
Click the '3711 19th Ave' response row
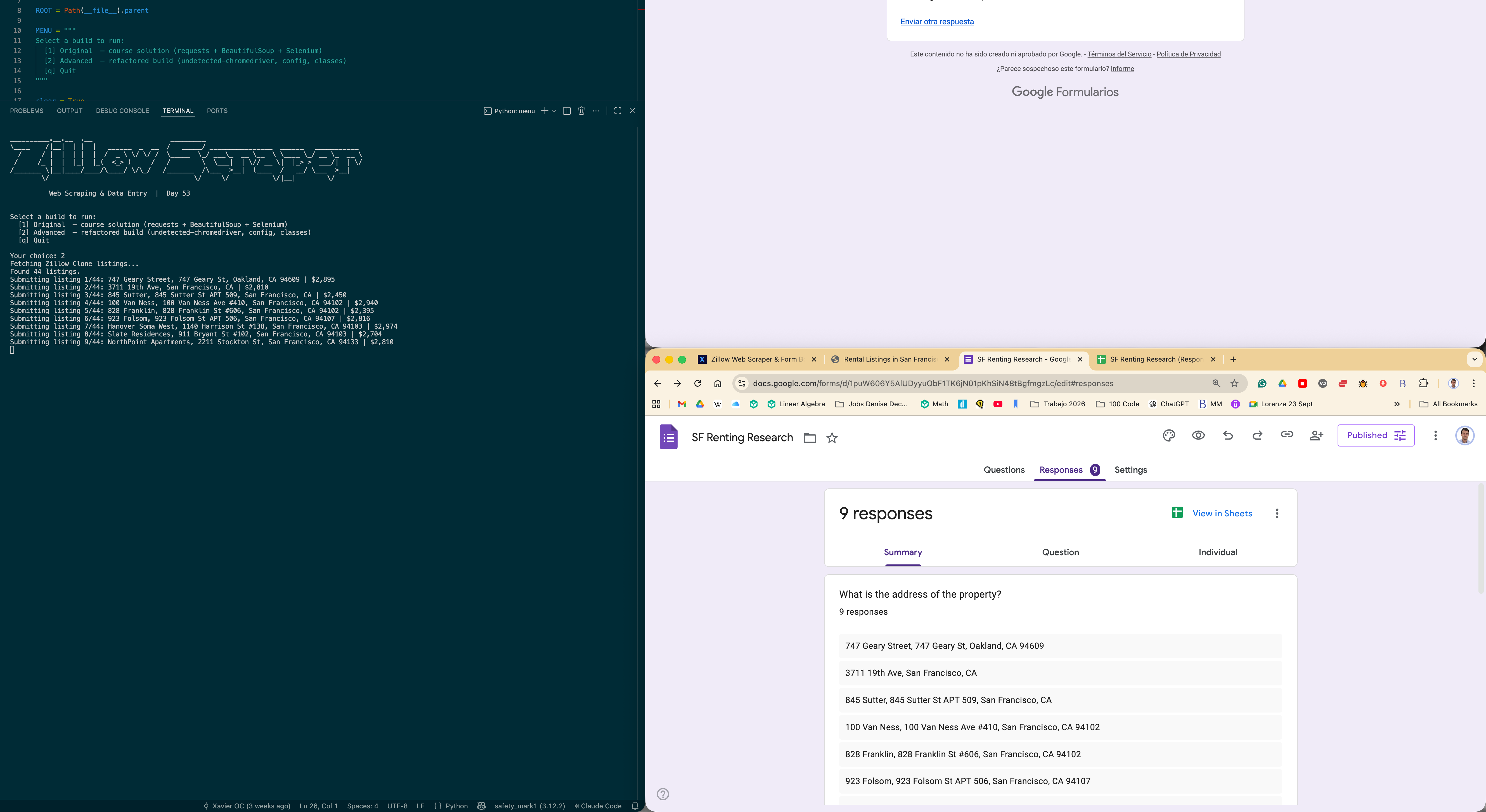click(1060, 673)
